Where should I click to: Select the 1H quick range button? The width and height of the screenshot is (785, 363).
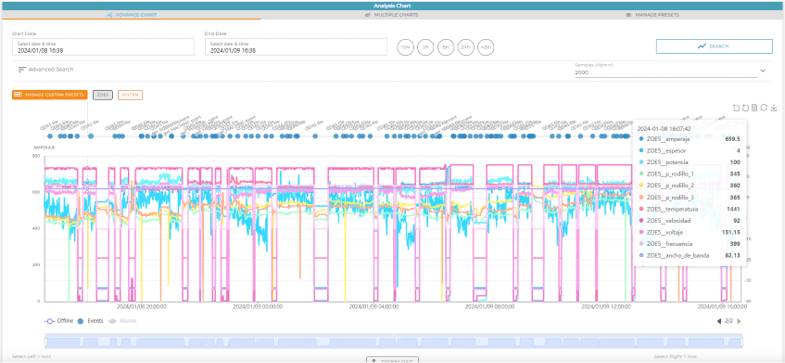(x=426, y=47)
